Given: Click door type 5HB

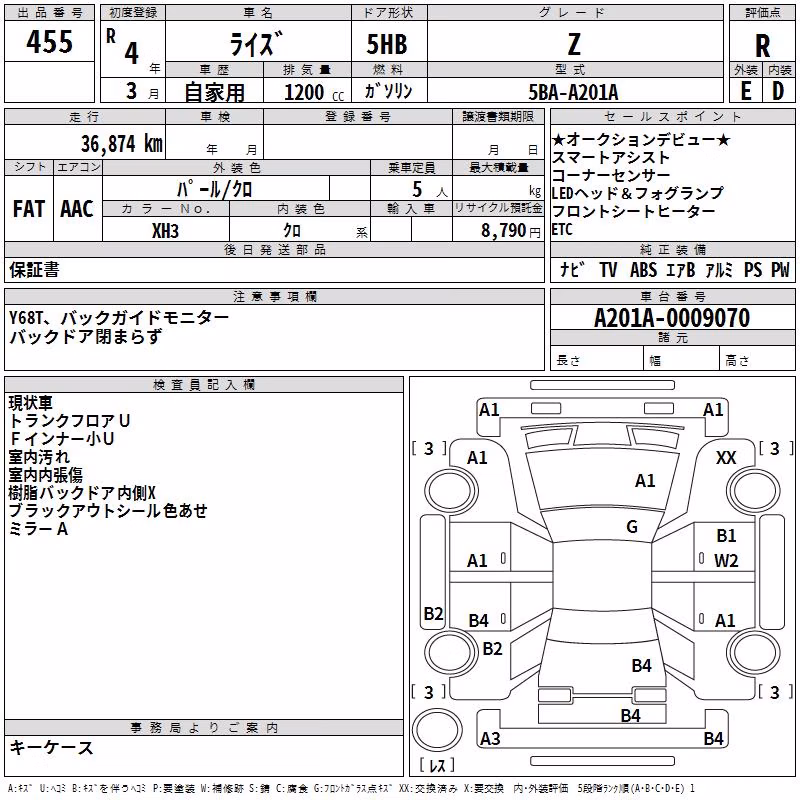Looking at the screenshot, I should point(387,44).
